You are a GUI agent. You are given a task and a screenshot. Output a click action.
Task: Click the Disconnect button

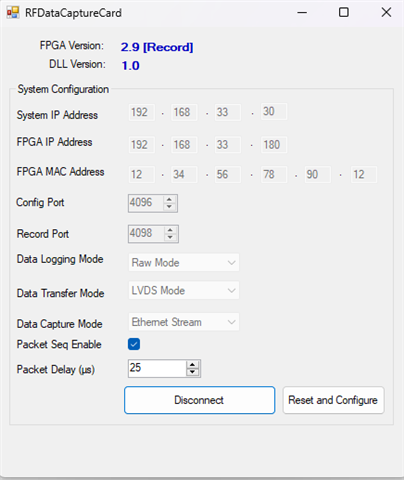pos(200,400)
